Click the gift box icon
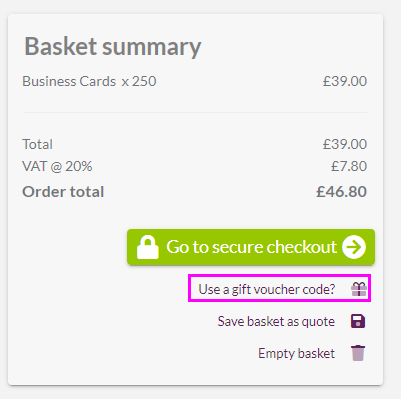 tap(359, 289)
